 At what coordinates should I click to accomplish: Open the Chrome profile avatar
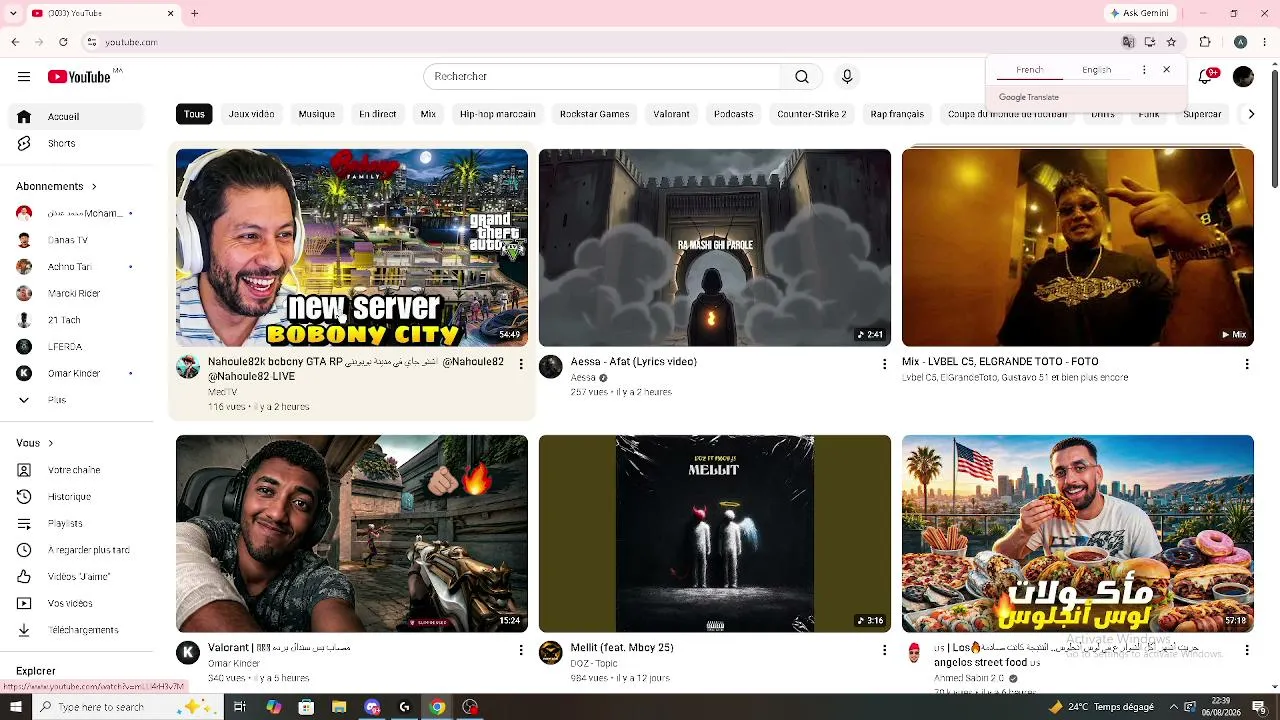click(1240, 42)
